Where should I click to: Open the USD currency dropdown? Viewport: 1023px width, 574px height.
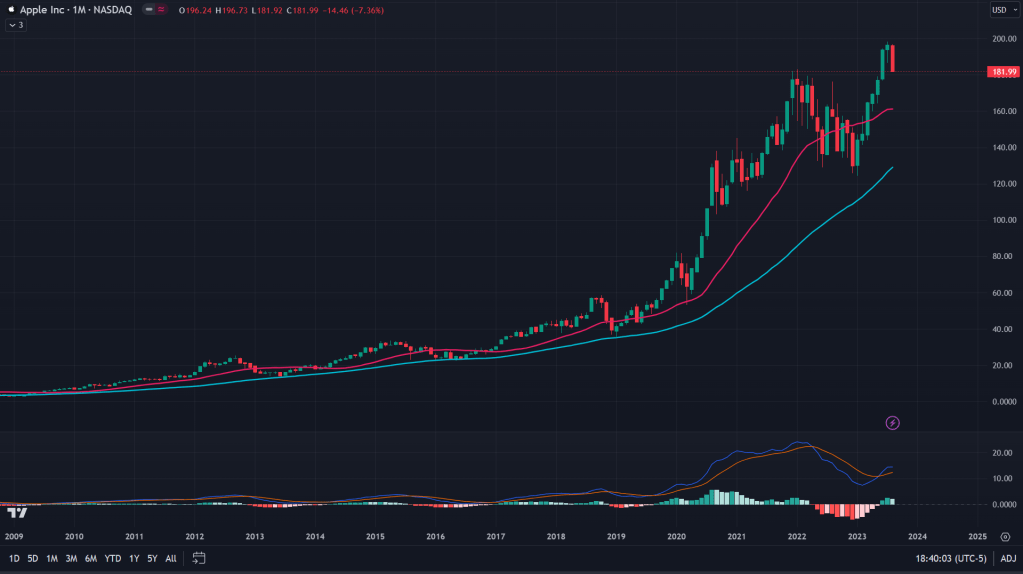tap(1002, 10)
